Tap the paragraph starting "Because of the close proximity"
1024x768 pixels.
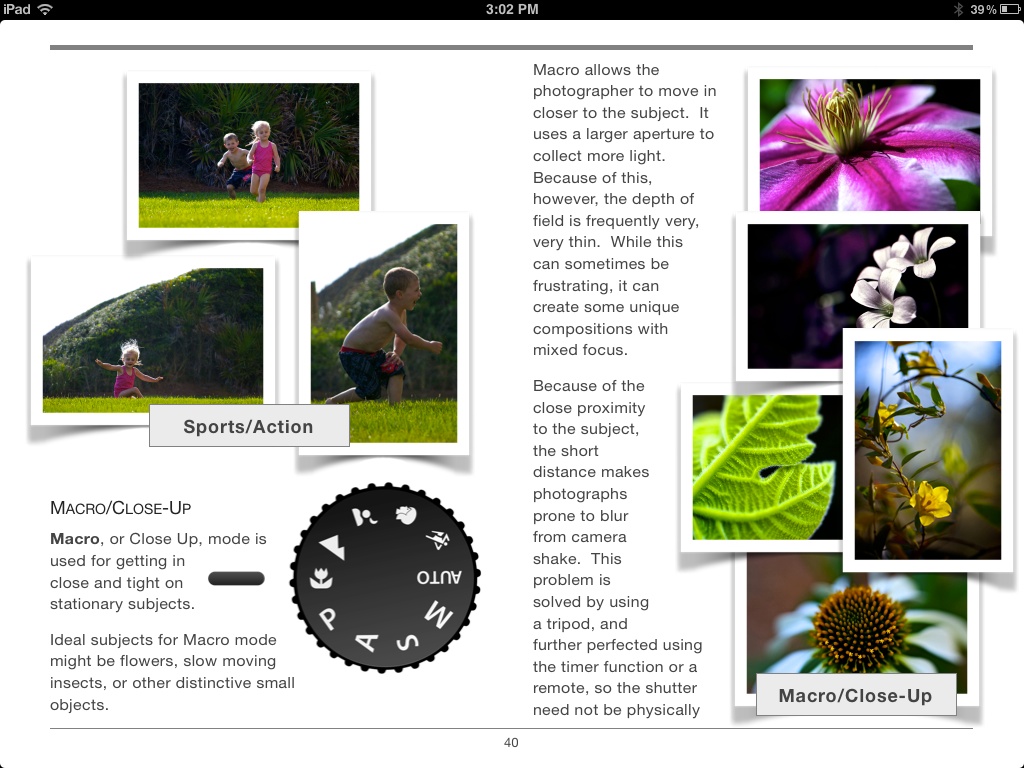coord(617,547)
